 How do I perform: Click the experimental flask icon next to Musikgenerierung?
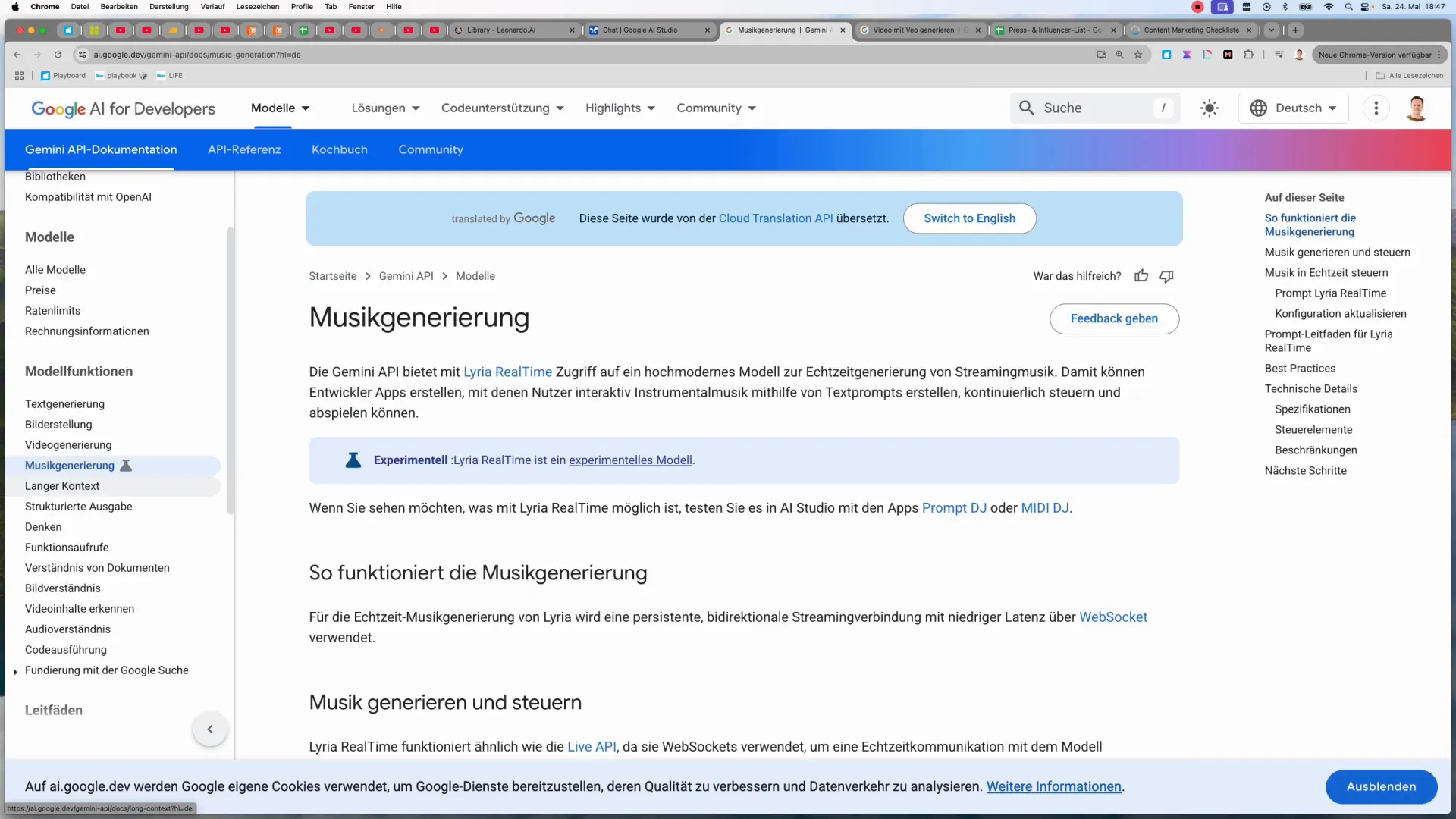pyautogui.click(x=127, y=466)
